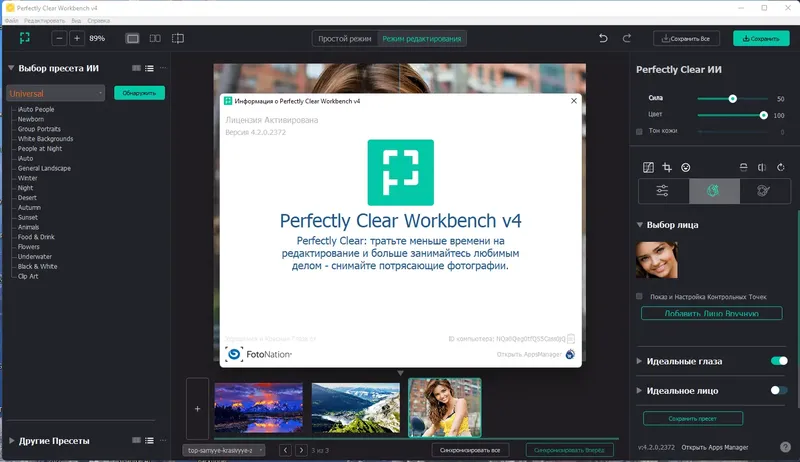The image size is (800, 462).
Task: Open the Edit menu
Action: pyautogui.click(x=44, y=21)
